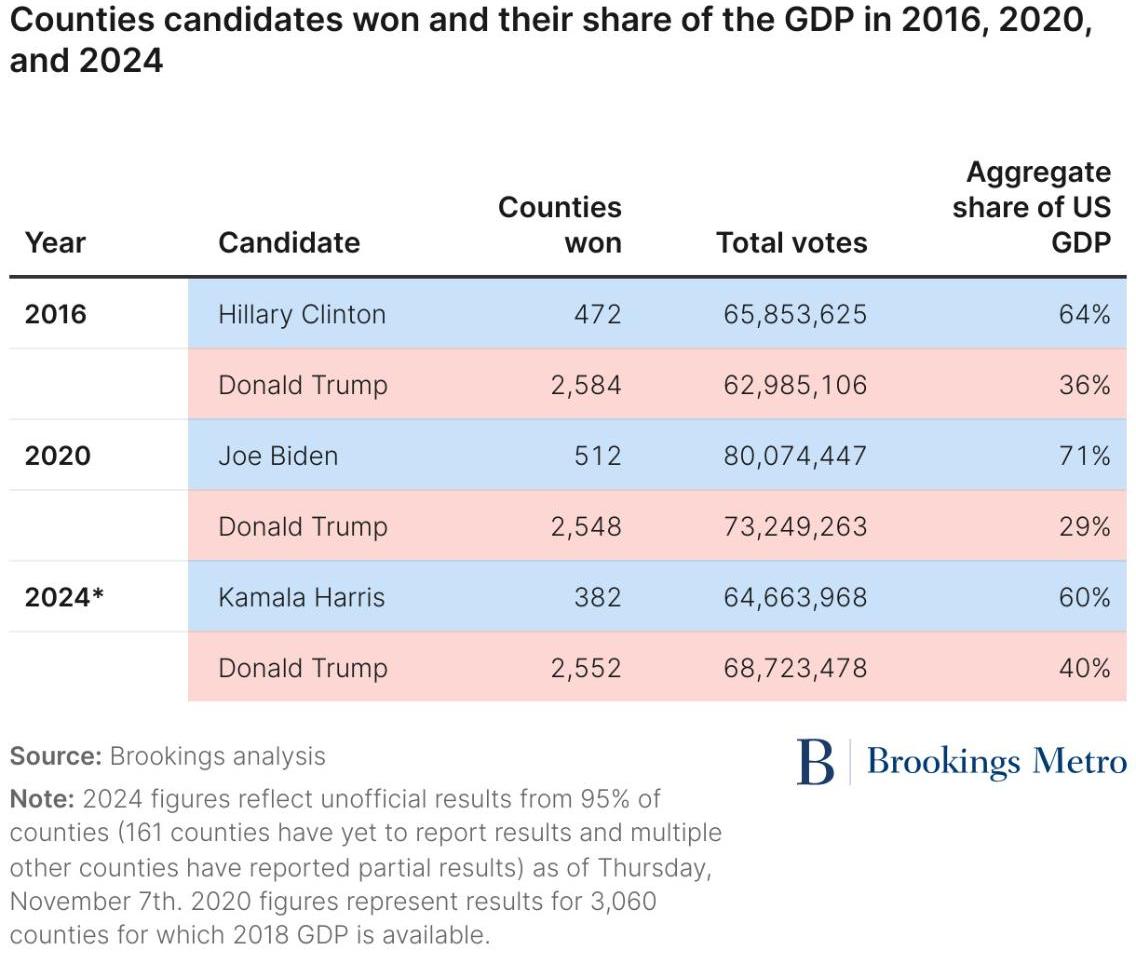Click the Aggregate share of US GDP header
This screenshot has width=1136, height=955.
click(1032, 207)
